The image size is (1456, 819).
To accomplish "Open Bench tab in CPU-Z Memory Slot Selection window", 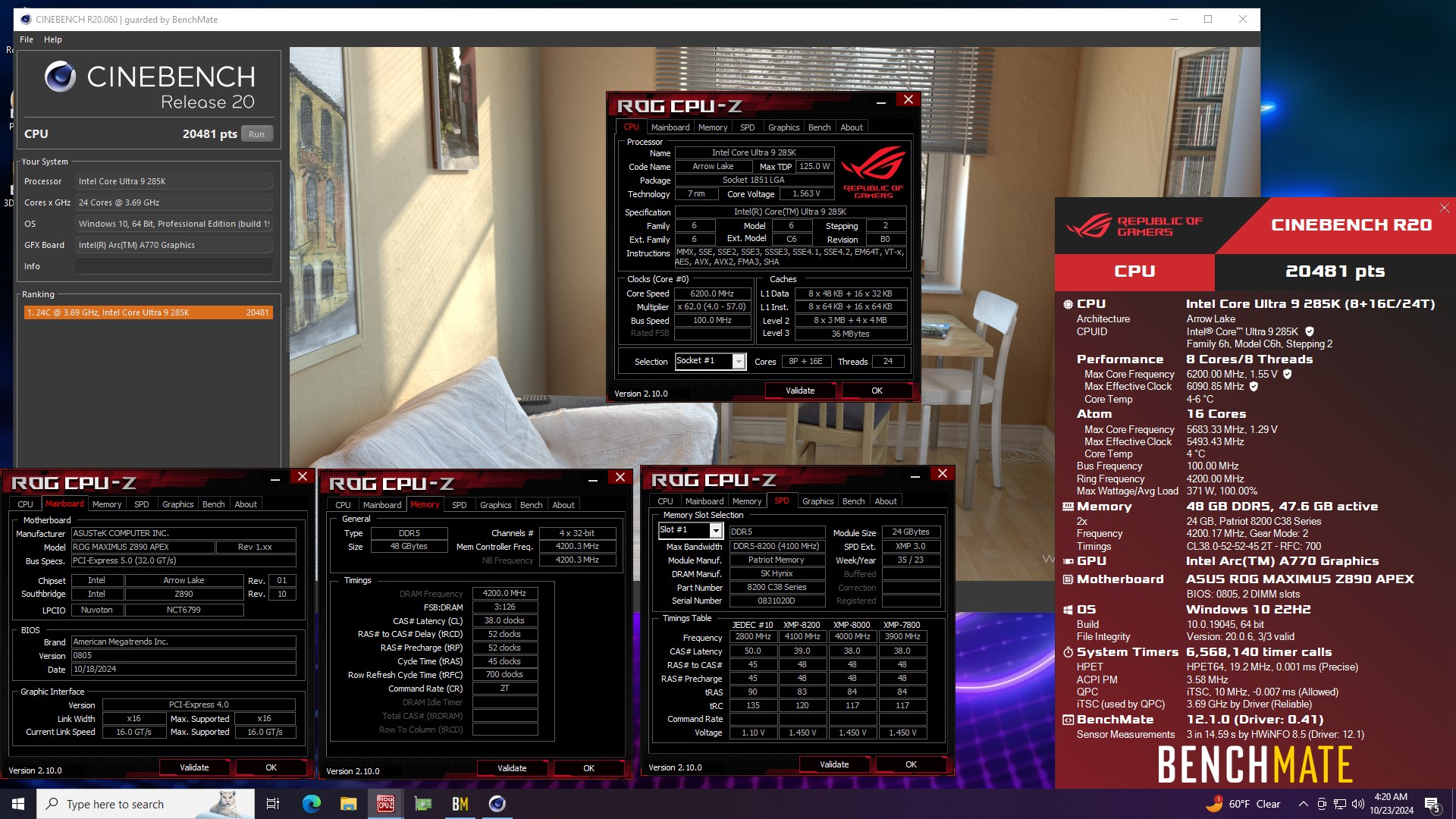I will click(853, 501).
